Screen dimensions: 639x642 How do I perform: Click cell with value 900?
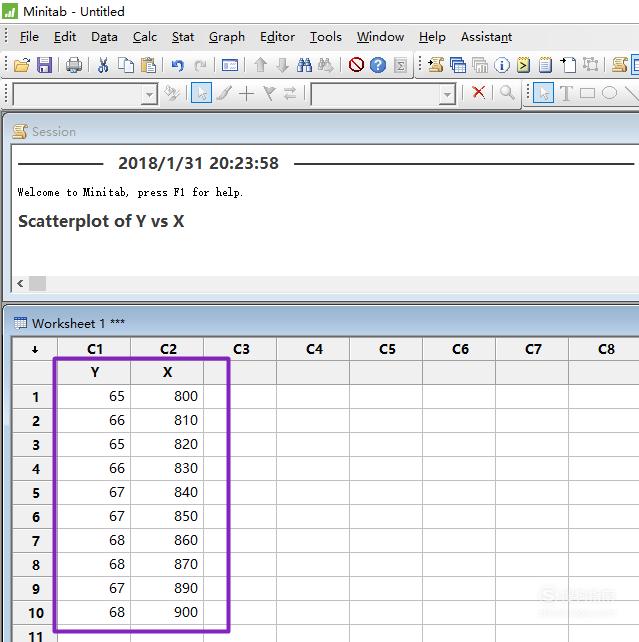pos(167,613)
